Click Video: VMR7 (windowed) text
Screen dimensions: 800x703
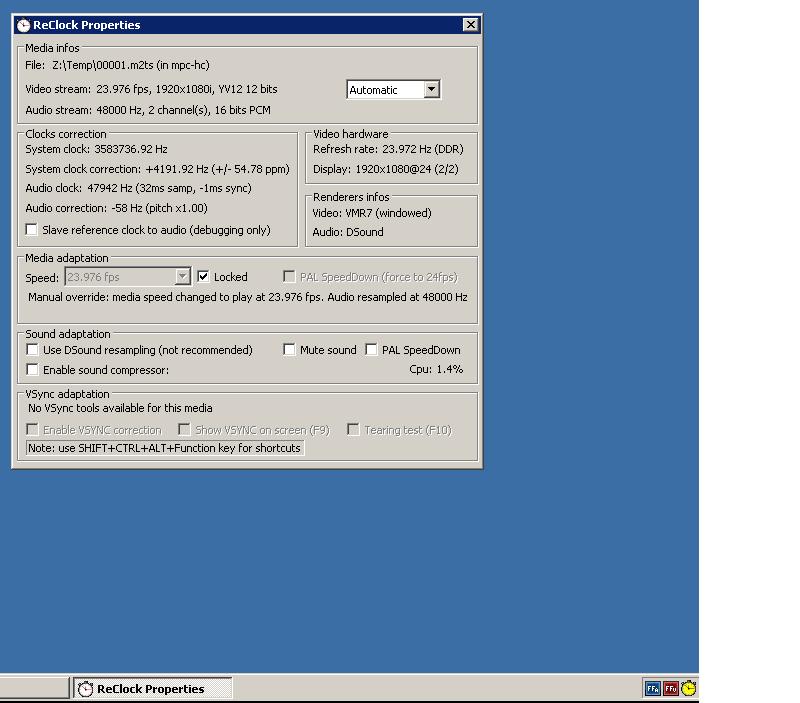click(372, 213)
